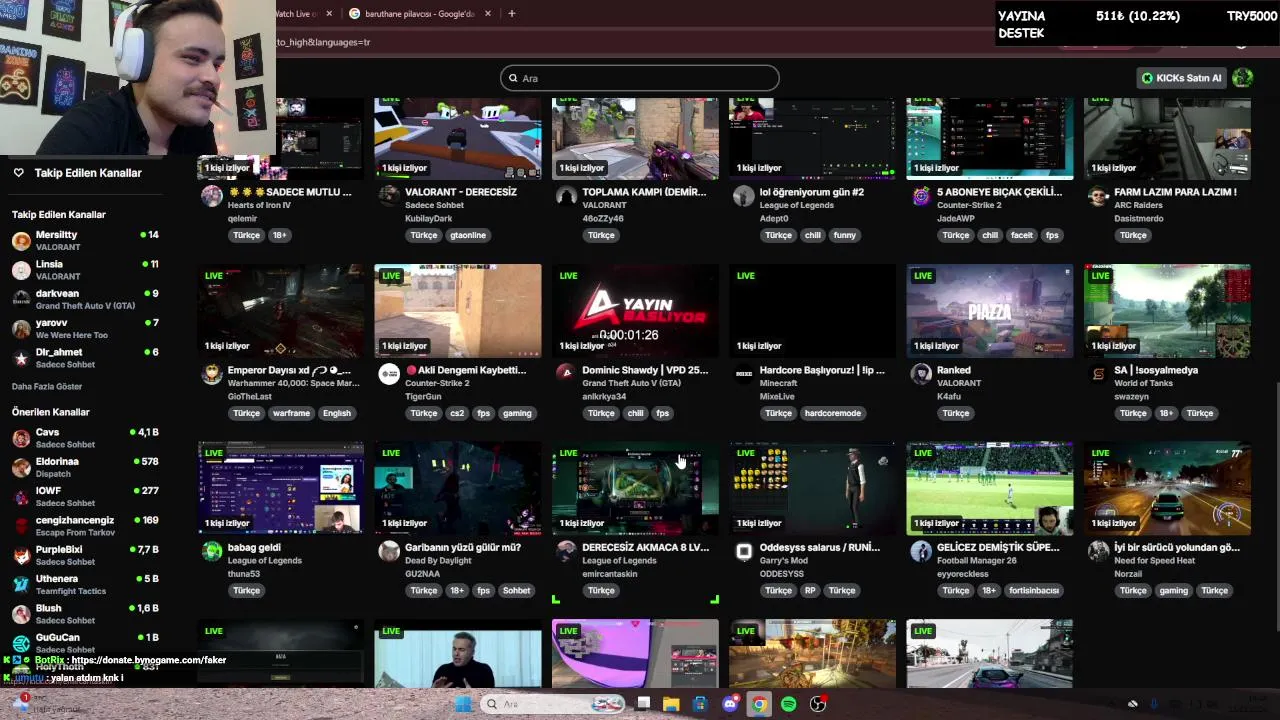Click JadeAWP streamer avatar icon
This screenshot has height=720, width=1280.
pyautogui.click(x=921, y=196)
